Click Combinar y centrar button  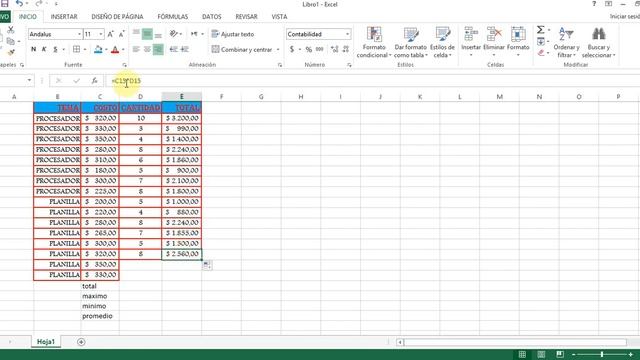tap(242, 49)
